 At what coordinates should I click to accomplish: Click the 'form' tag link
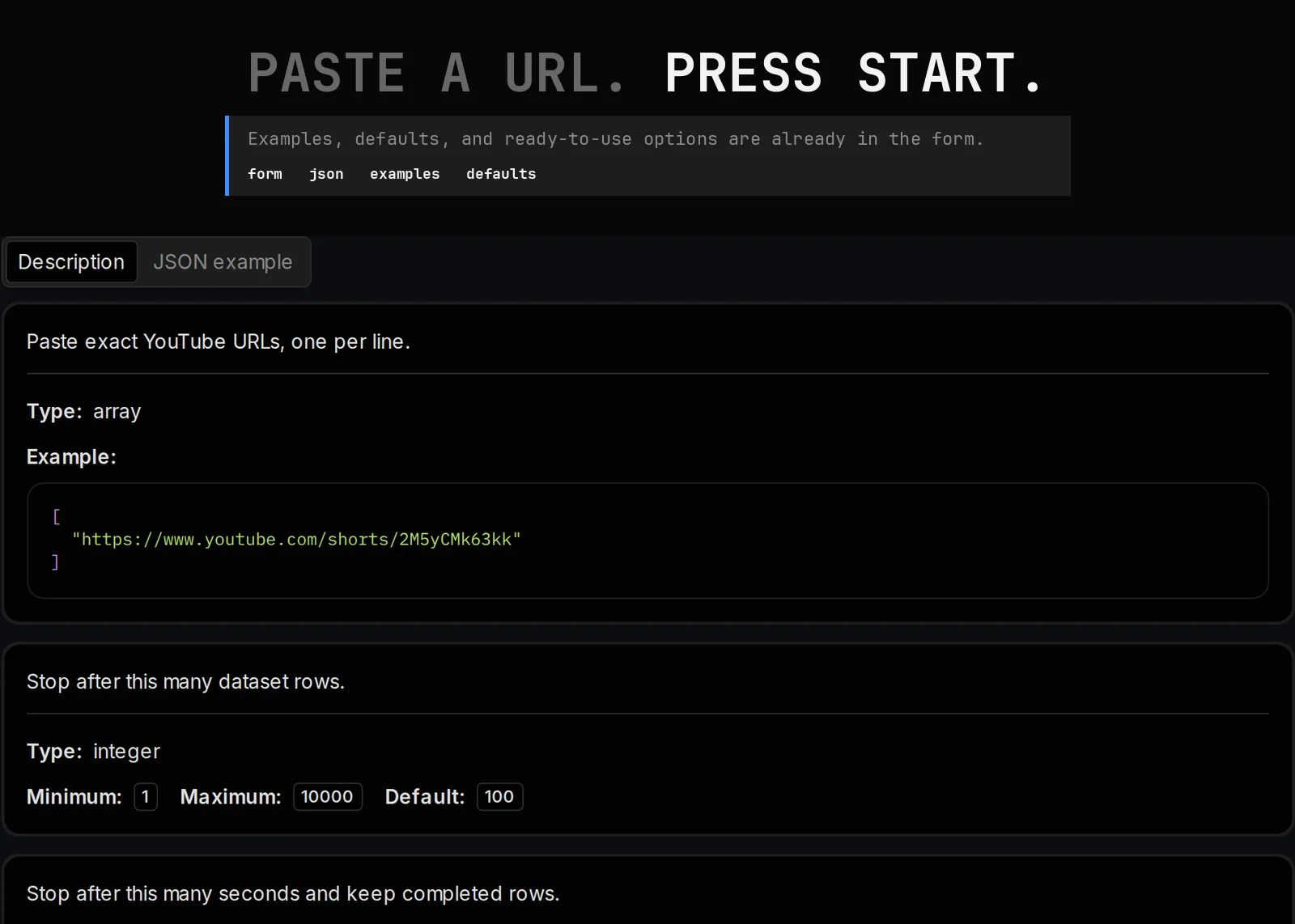[x=265, y=174]
